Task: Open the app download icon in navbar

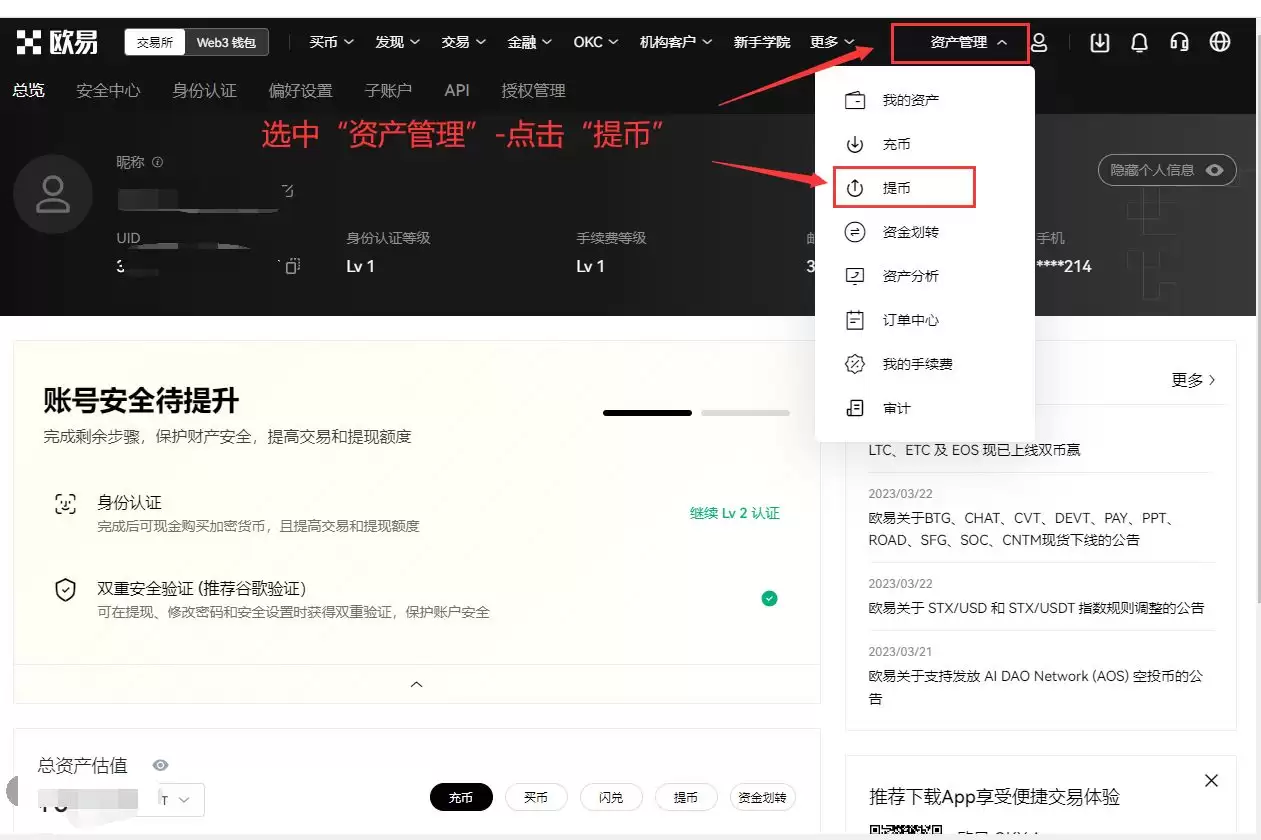Action: pos(1099,41)
